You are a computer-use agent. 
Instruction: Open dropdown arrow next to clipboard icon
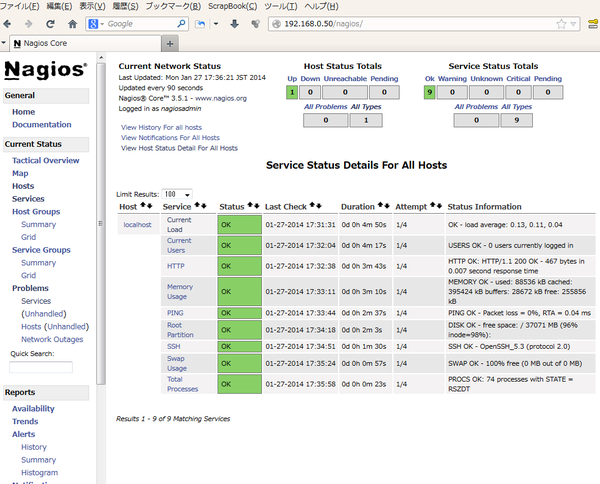216,24
